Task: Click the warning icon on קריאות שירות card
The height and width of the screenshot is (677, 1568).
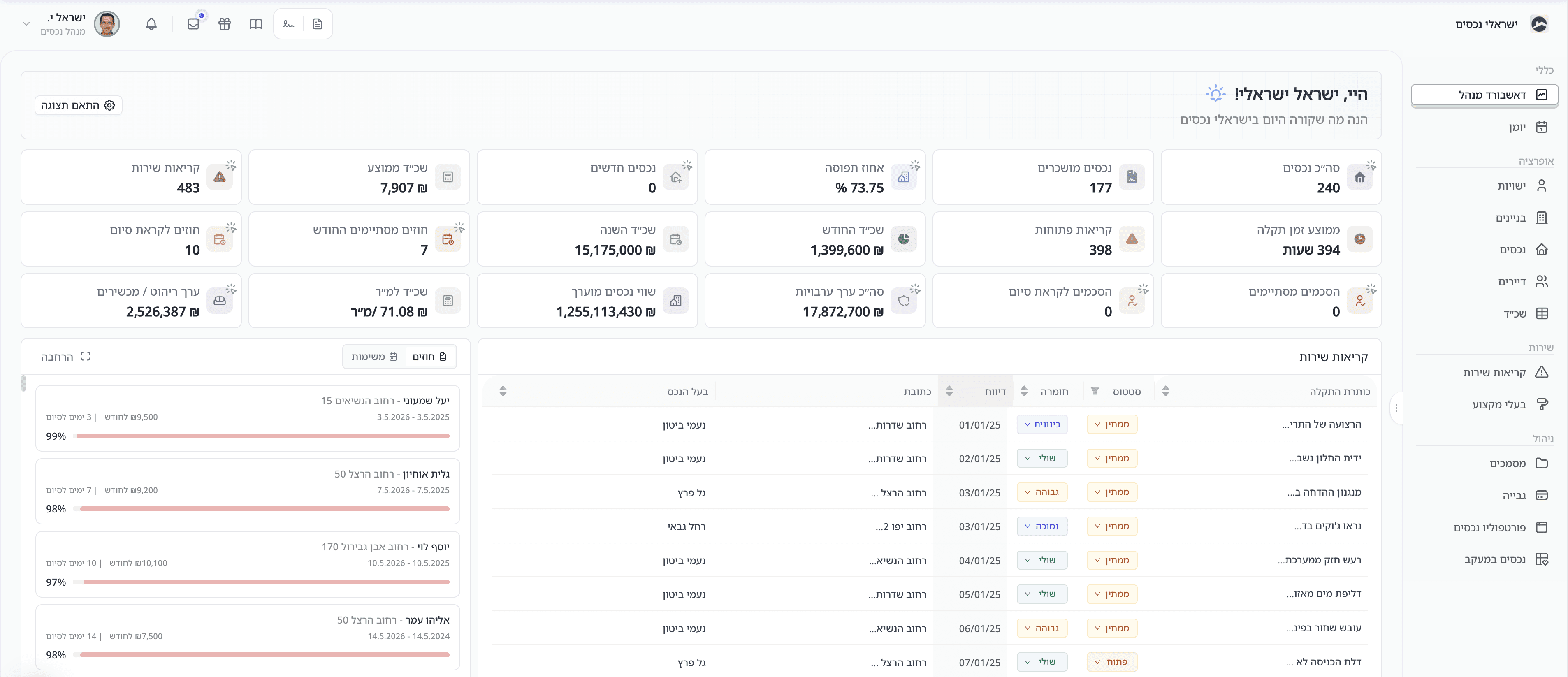Action: pos(220,177)
